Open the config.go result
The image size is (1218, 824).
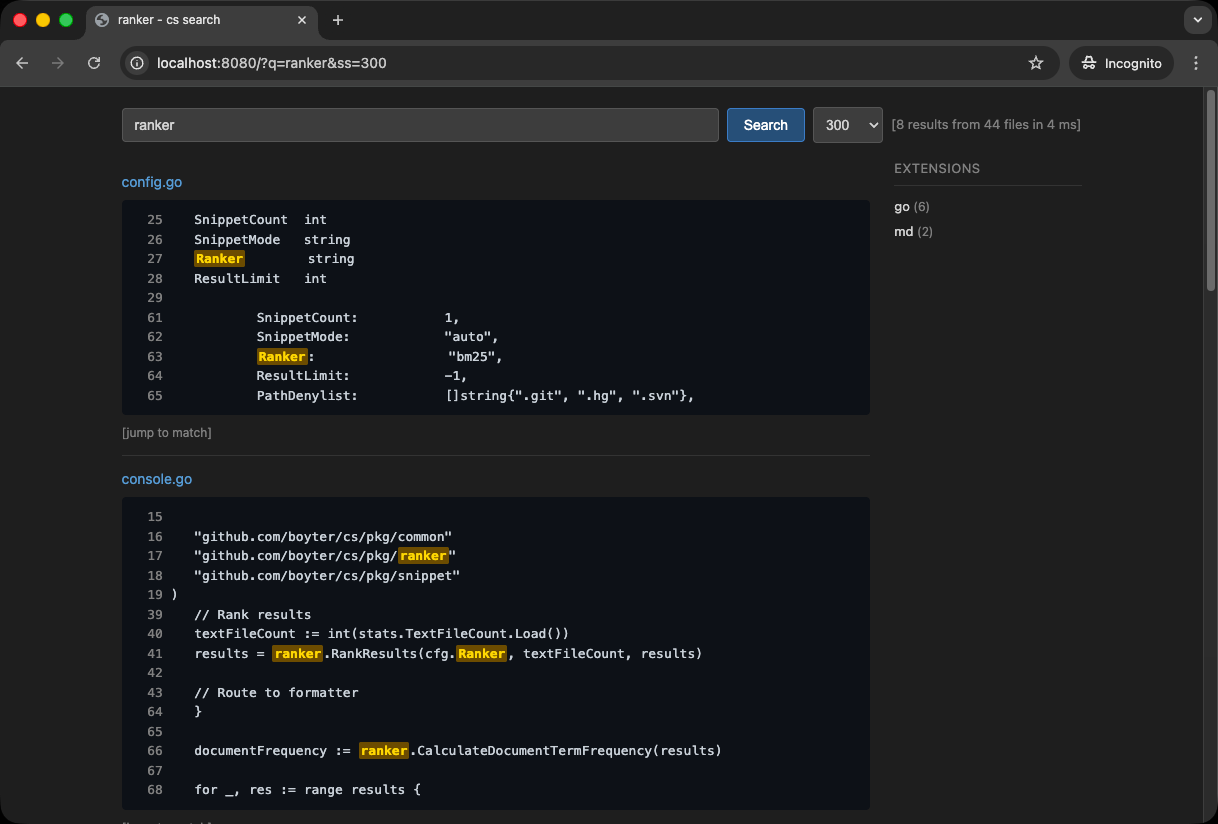(151, 182)
